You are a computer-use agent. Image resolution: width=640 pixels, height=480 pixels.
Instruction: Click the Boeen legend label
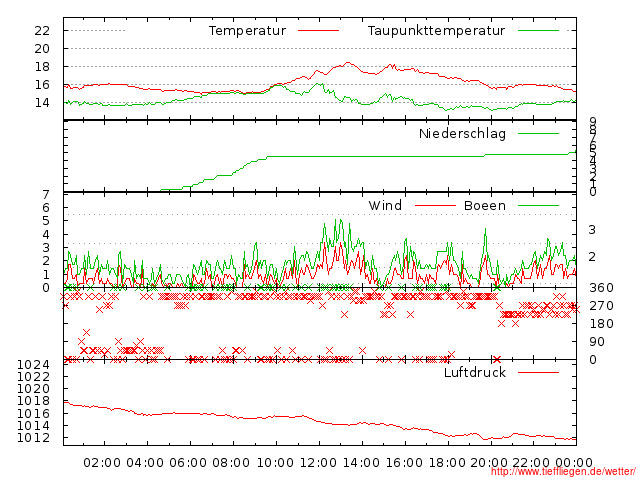click(x=485, y=205)
